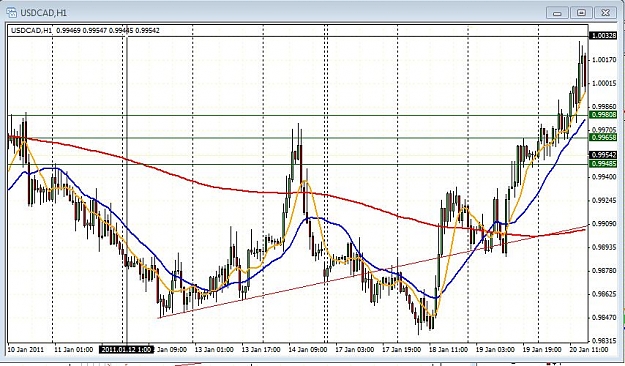Click the 19 Jan 19:00 time axis label
The width and height of the screenshot is (625, 366).
click(x=542, y=350)
